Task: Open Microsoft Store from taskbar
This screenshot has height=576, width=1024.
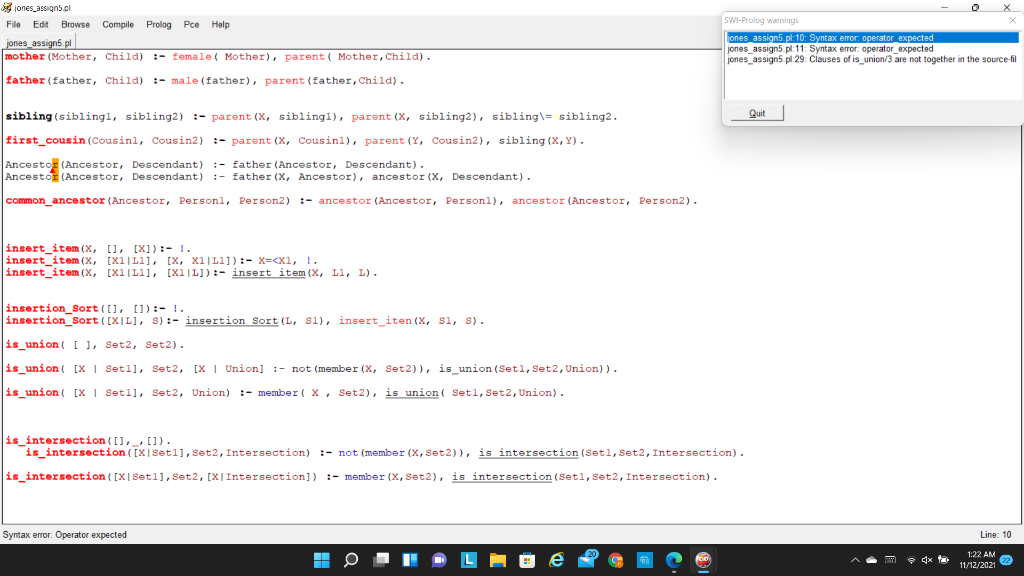Action: (527, 560)
